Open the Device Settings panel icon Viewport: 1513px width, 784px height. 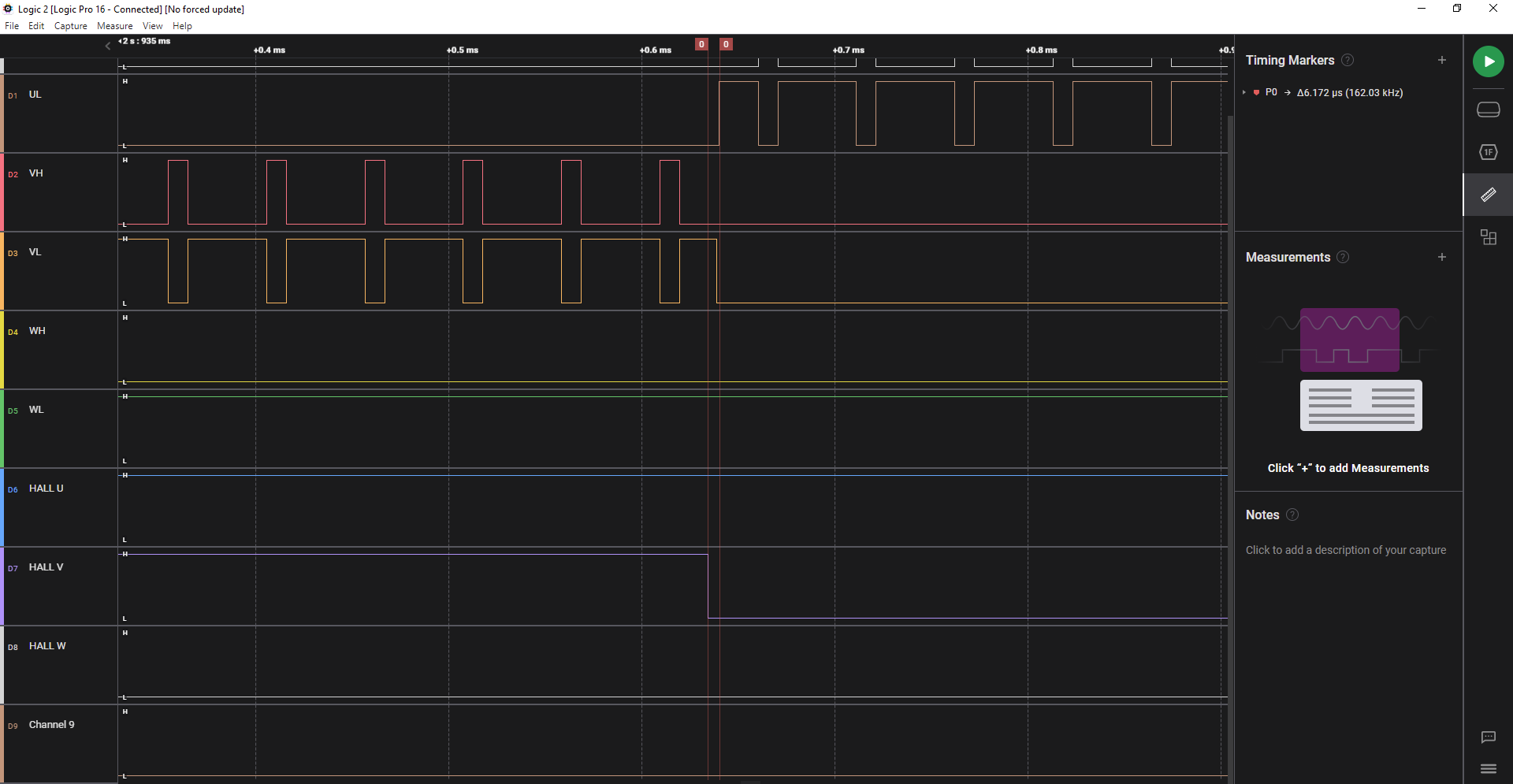click(x=1488, y=110)
